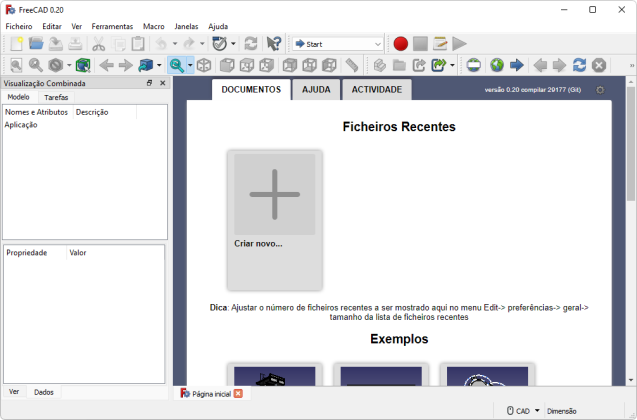
Task: Click the Dimensão status bar field
Action: point(562,410)
